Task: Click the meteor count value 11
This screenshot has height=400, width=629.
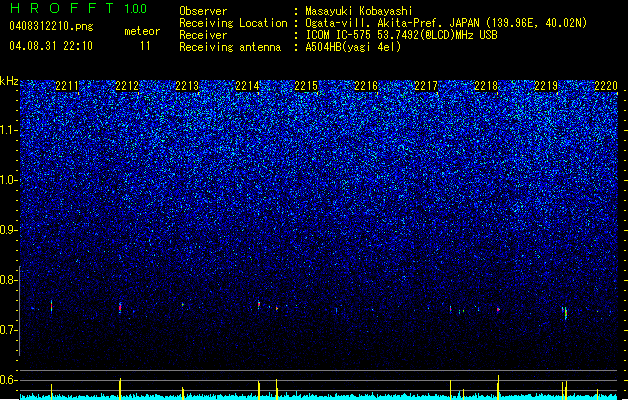Action: pyautogui.click(x=145, y=46)
